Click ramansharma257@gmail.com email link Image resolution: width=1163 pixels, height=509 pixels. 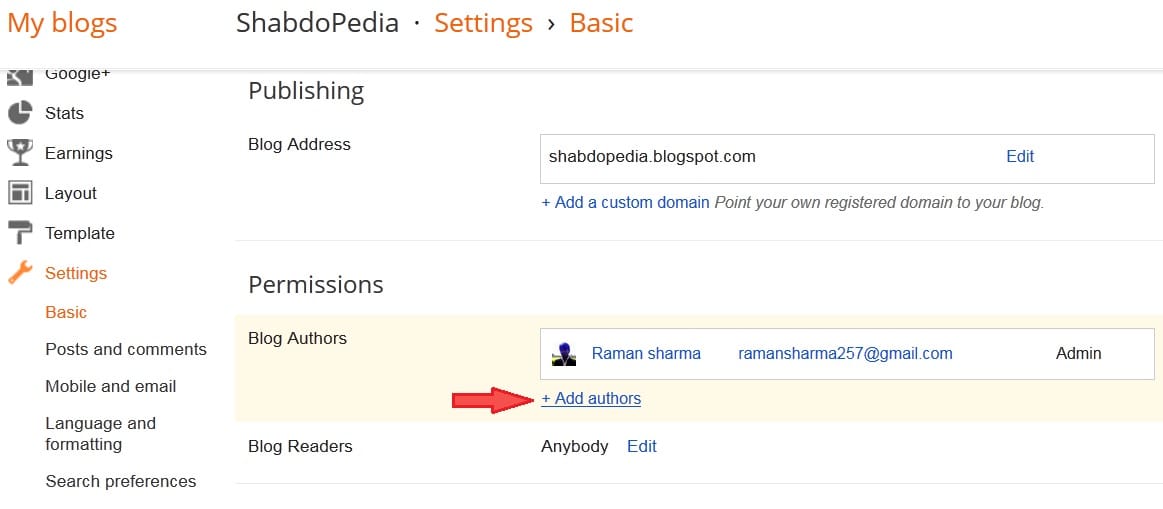coord(846,353)
